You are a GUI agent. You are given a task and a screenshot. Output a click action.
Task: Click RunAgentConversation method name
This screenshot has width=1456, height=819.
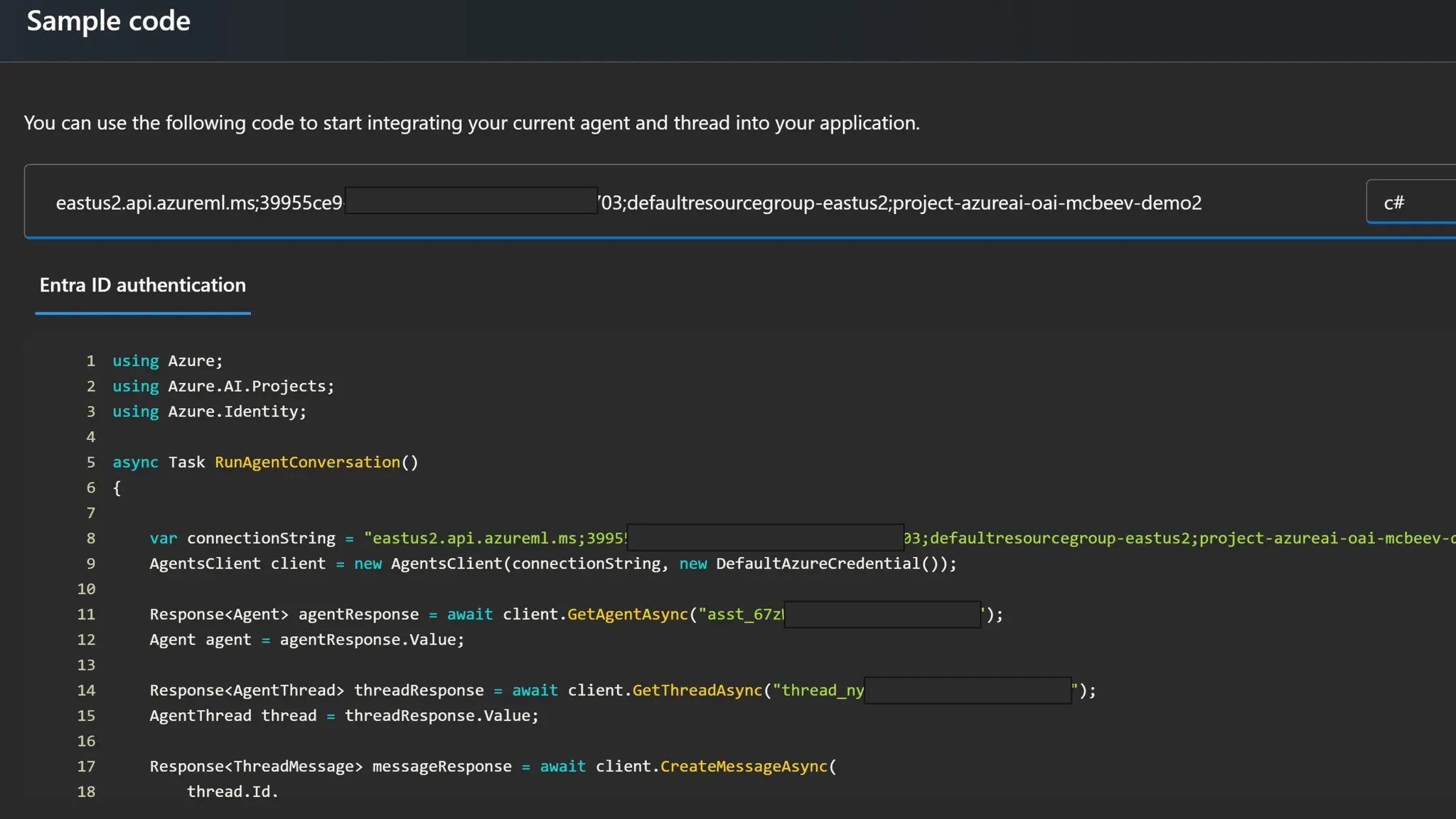[307, 462]
